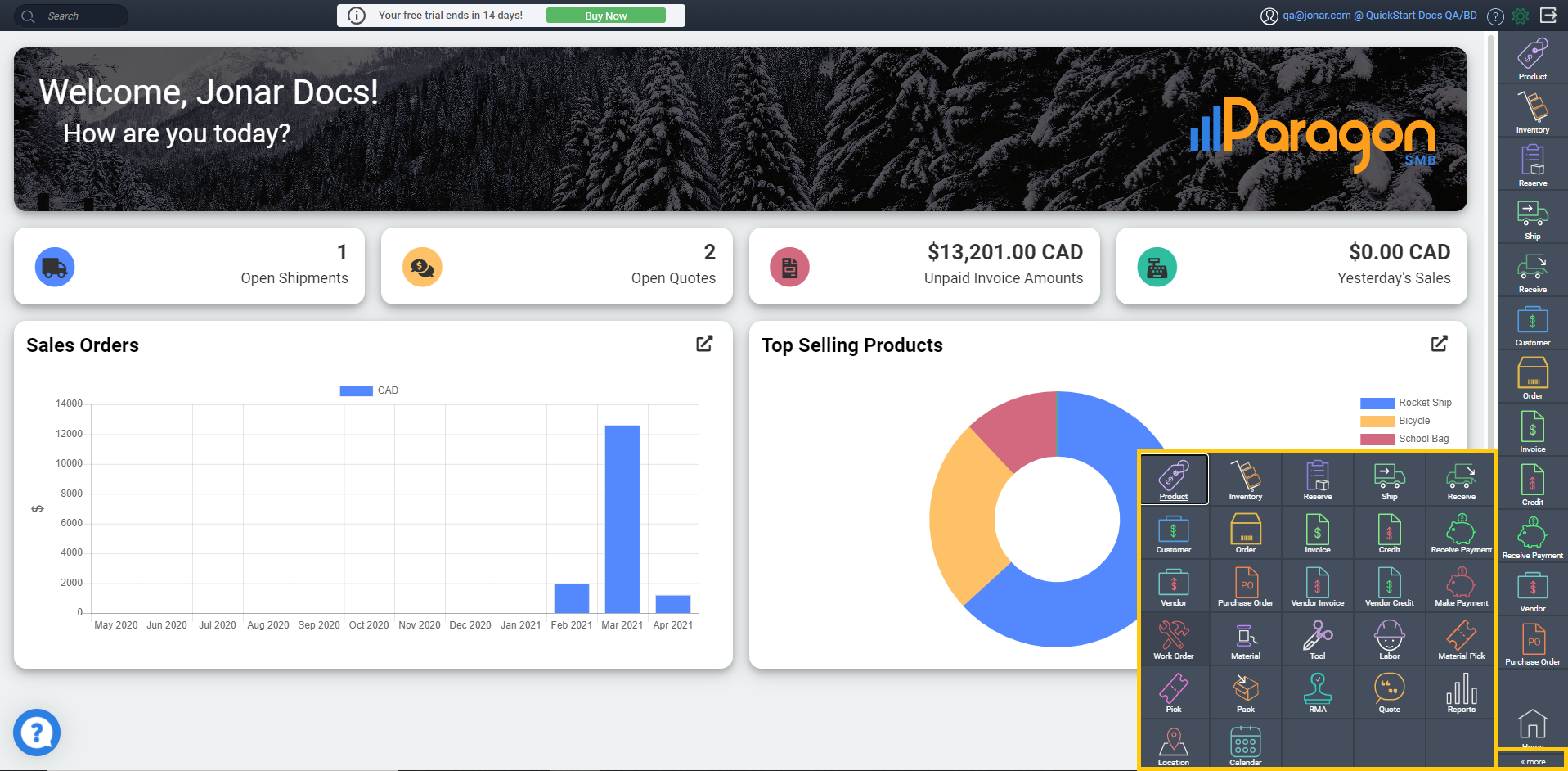Open Order from the right sidebar
The image size is (1568, 771).
[x=1532, y=377]
